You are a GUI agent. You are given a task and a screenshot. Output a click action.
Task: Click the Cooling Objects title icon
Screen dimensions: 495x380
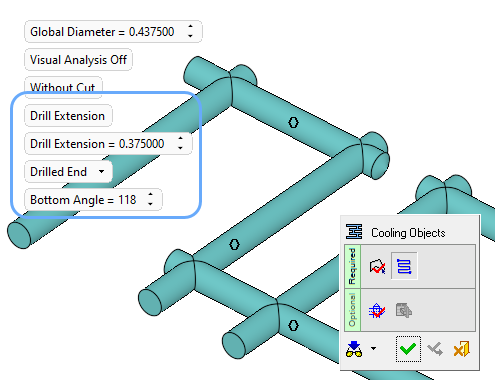tap(354, 232)
